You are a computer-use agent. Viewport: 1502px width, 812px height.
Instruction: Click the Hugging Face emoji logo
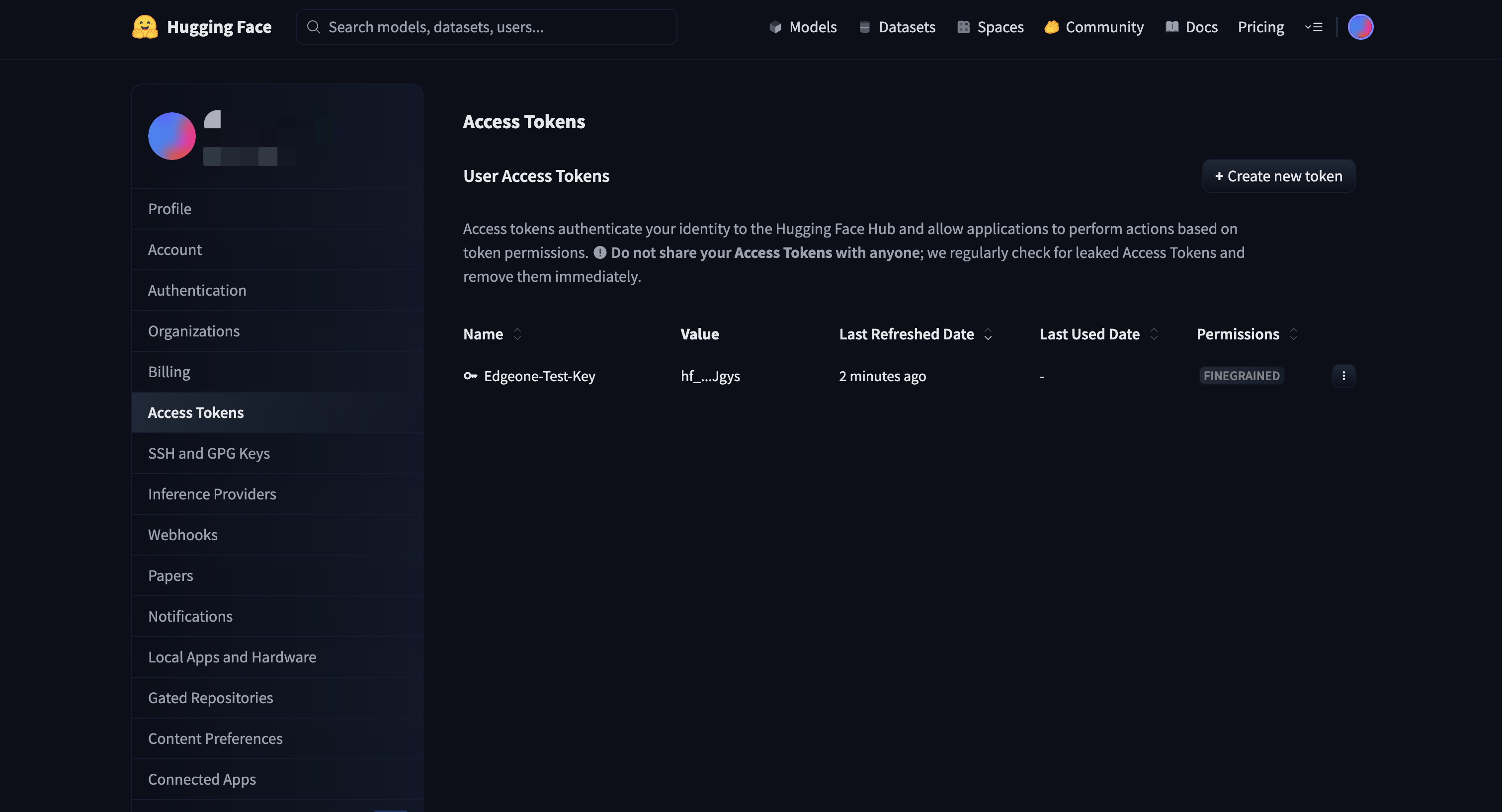(x=145, y=27)
